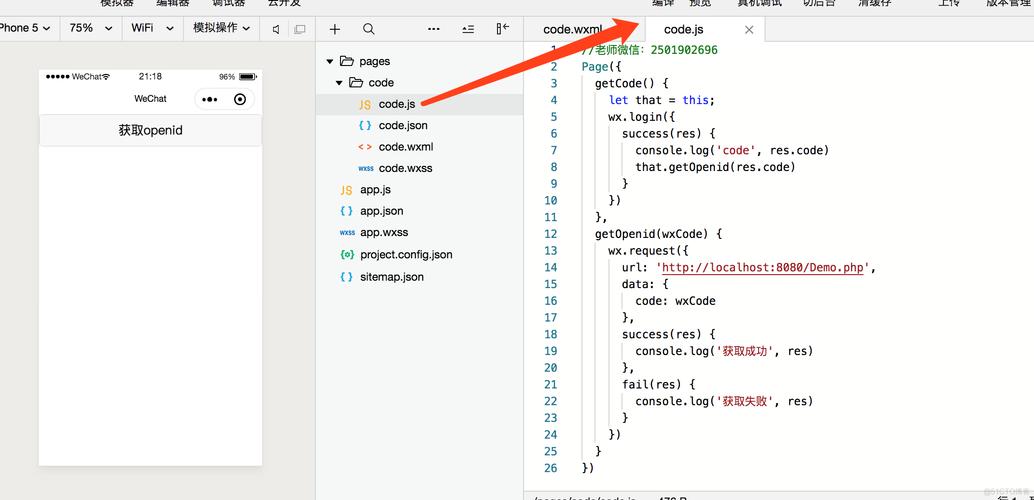Click the 'fail(res) {' line
The height and width of the screenshot is (500, 1034).
[x=658, y=384]
